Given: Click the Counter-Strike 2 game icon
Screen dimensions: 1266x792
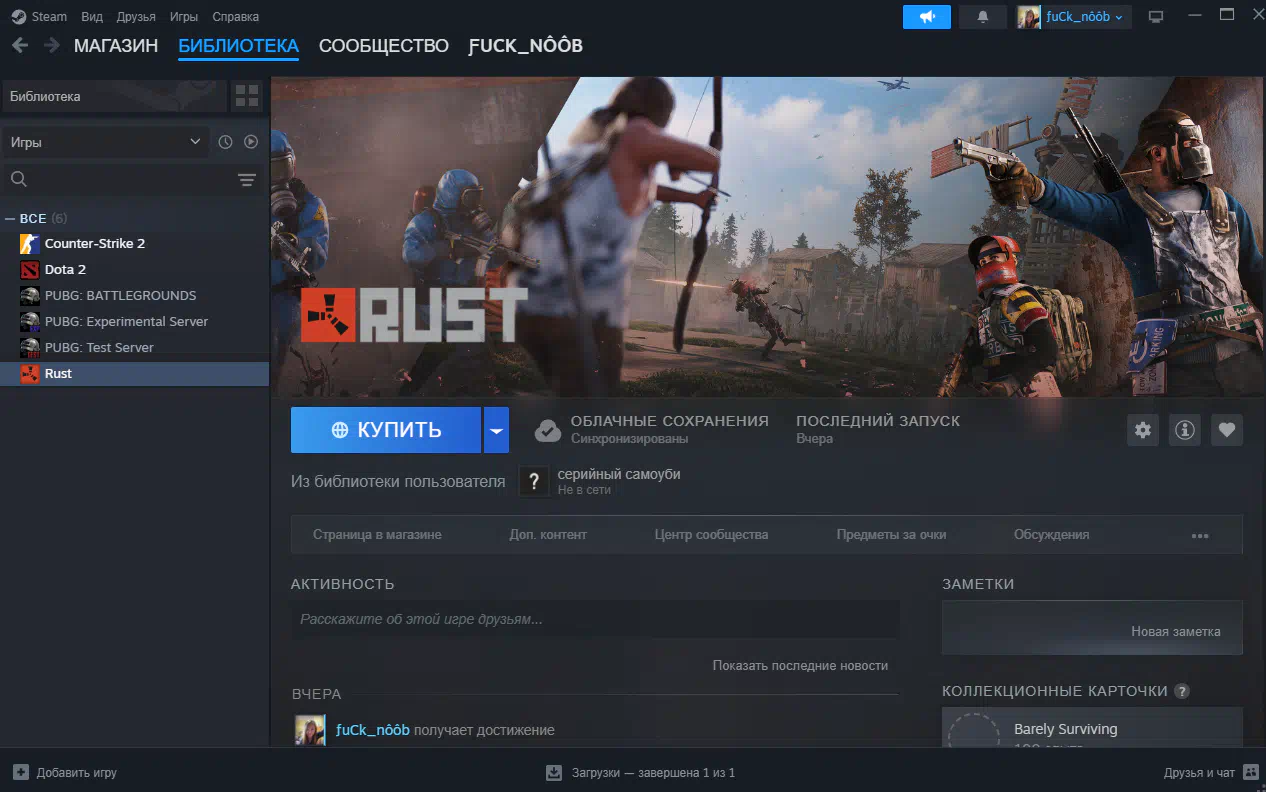Looking at the screenshot, I should [30, 244].
